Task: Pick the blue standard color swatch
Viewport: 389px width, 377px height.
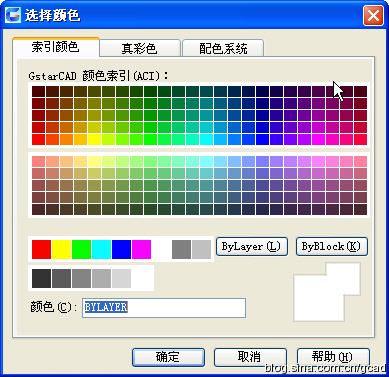Action: tap(121, 249)
